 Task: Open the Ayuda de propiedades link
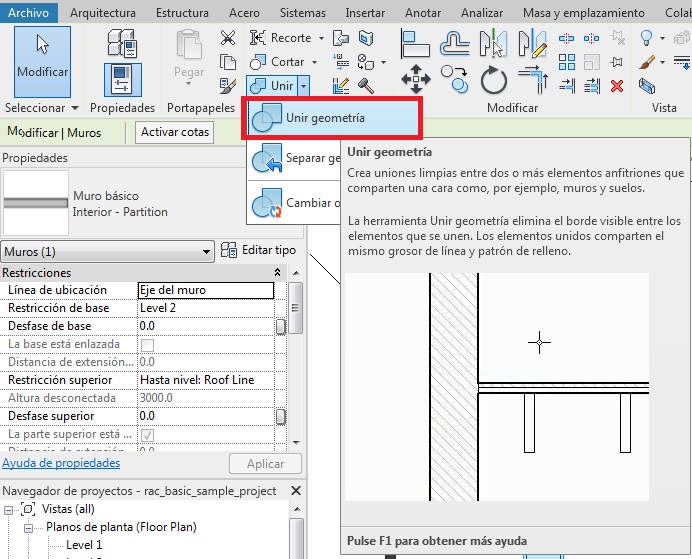click(x=61, y=463)
